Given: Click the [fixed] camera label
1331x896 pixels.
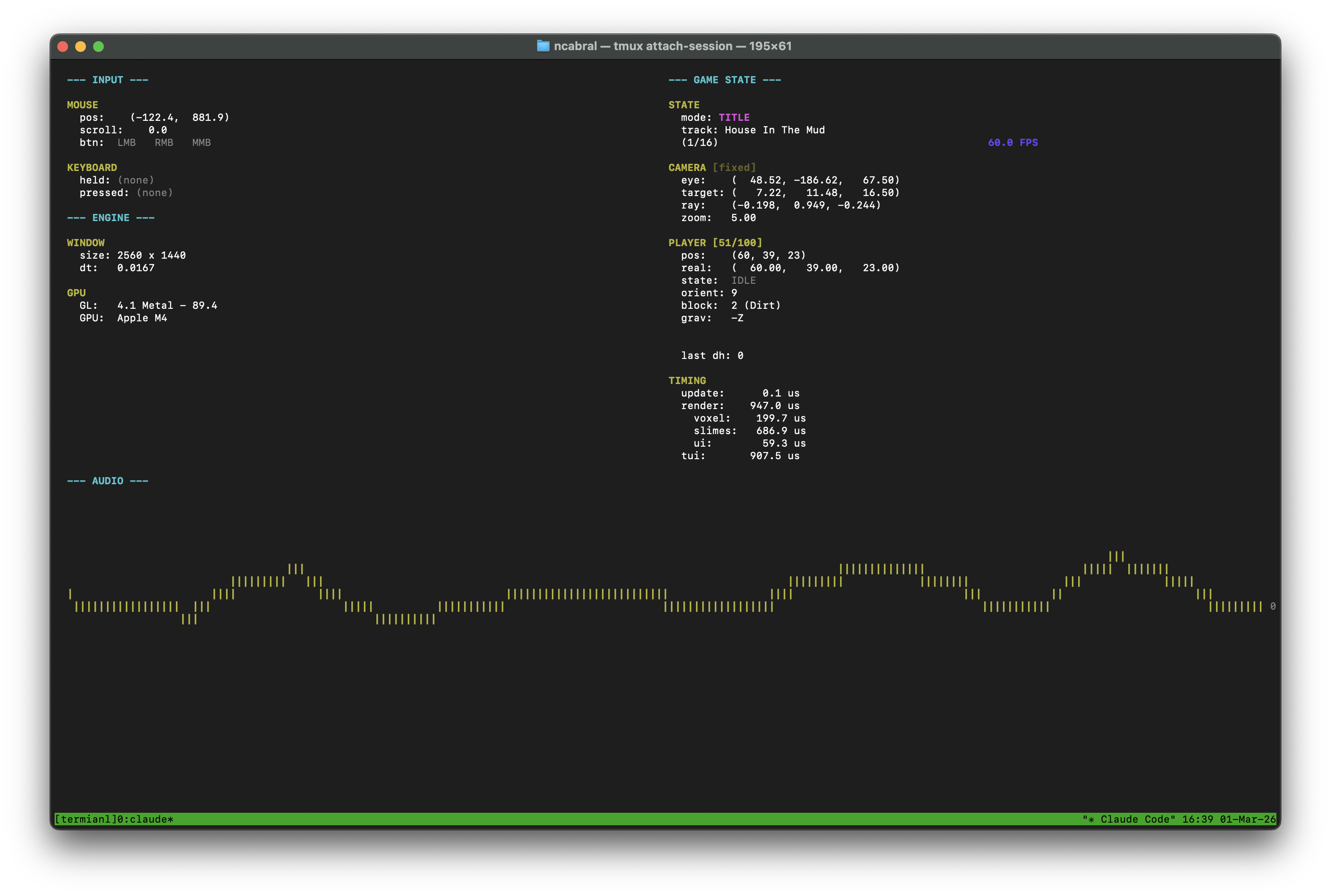Looking at the screenshot, I should click(x=734, y=167).
